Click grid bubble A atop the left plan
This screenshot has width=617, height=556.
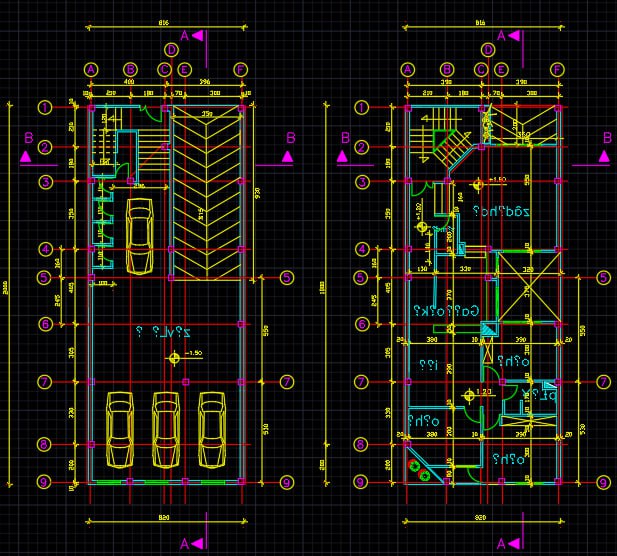coord(91,69)
